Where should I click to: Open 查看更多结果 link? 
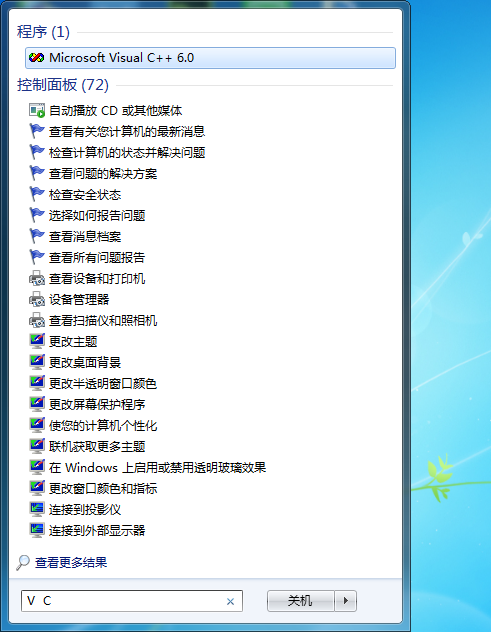coord(71,563)
